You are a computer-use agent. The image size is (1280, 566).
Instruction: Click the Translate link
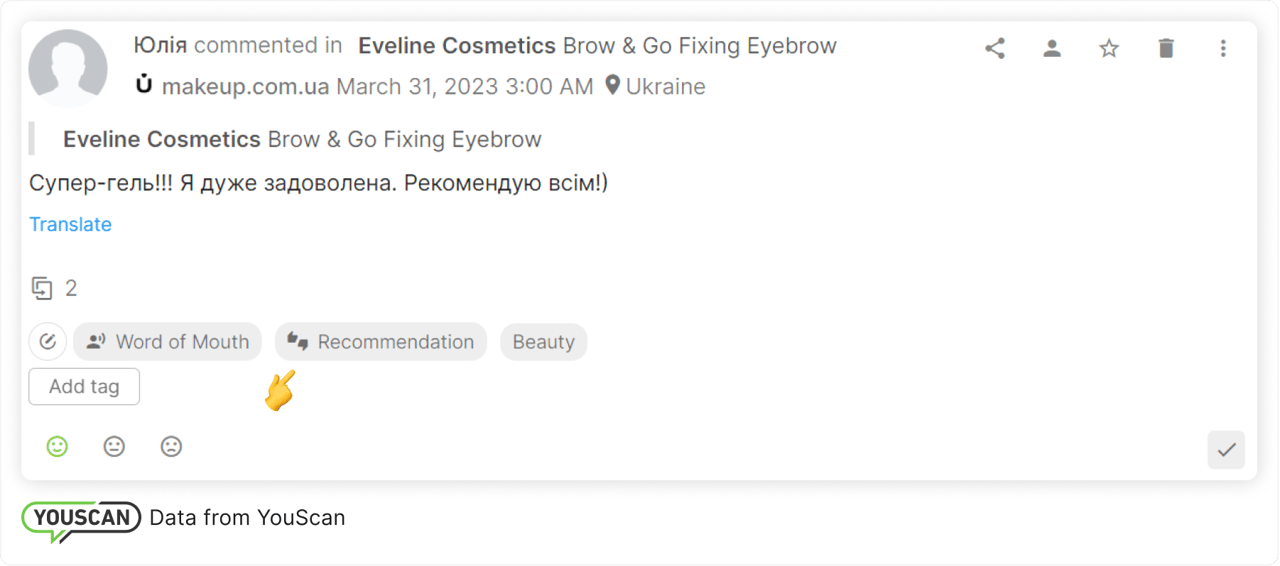pos(70,224)
